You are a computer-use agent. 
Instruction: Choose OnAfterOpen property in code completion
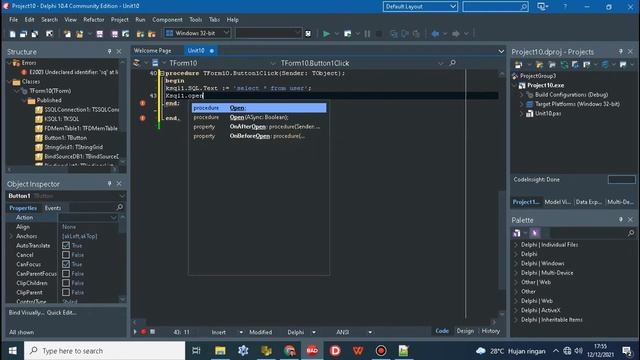259,127
